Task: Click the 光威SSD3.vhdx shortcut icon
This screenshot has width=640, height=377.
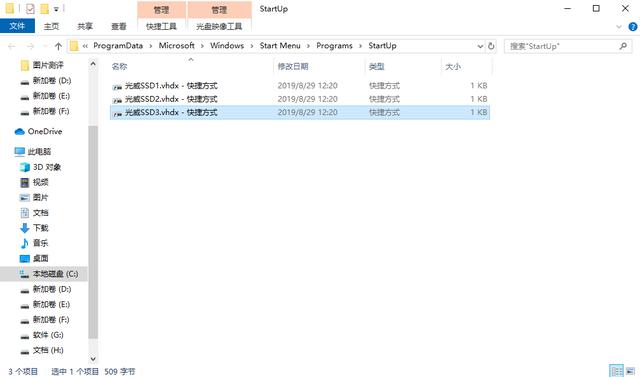Action: (117, 113)
